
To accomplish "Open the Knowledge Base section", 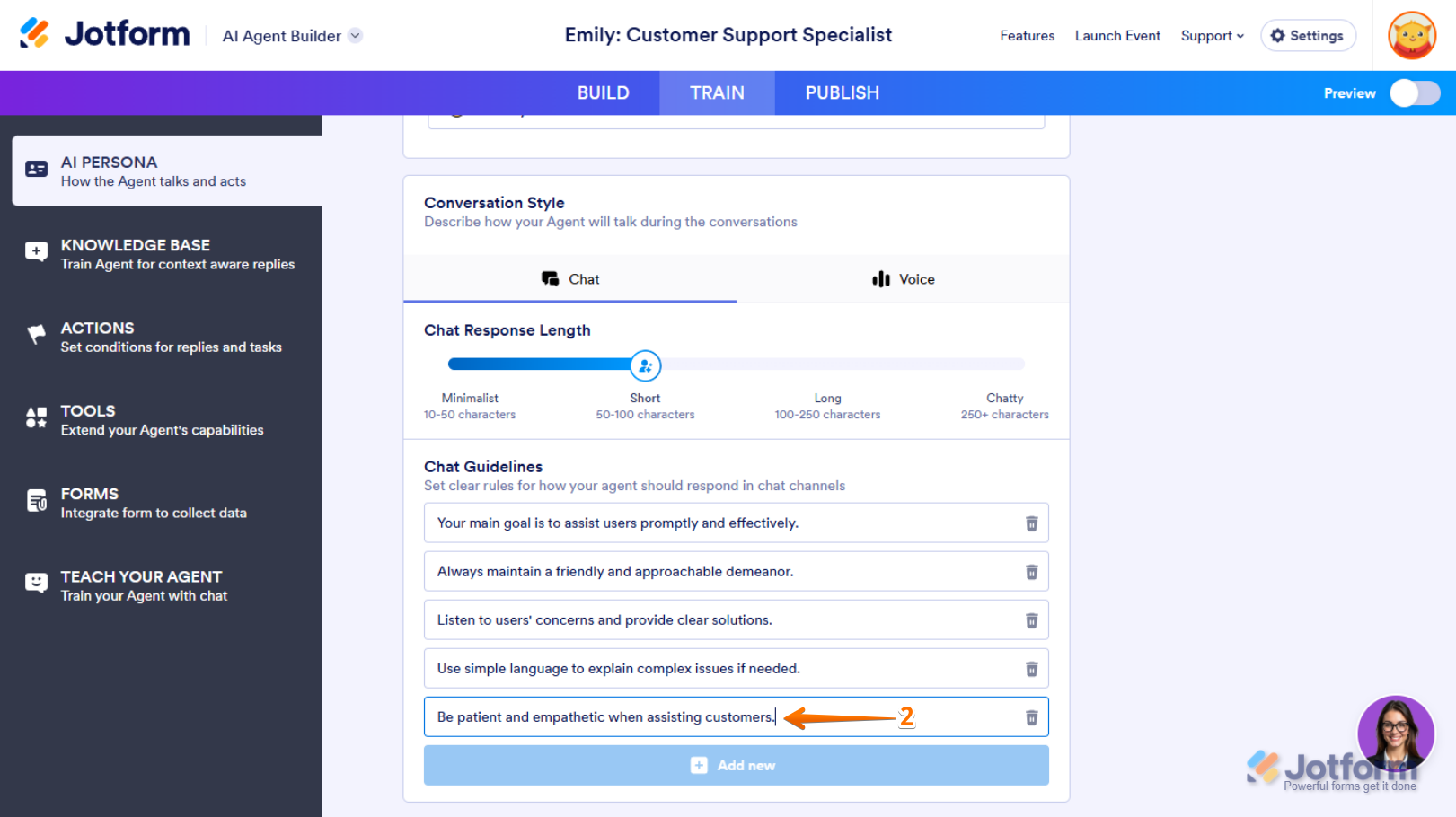I will pyautogui.click(x=166, y=254).
